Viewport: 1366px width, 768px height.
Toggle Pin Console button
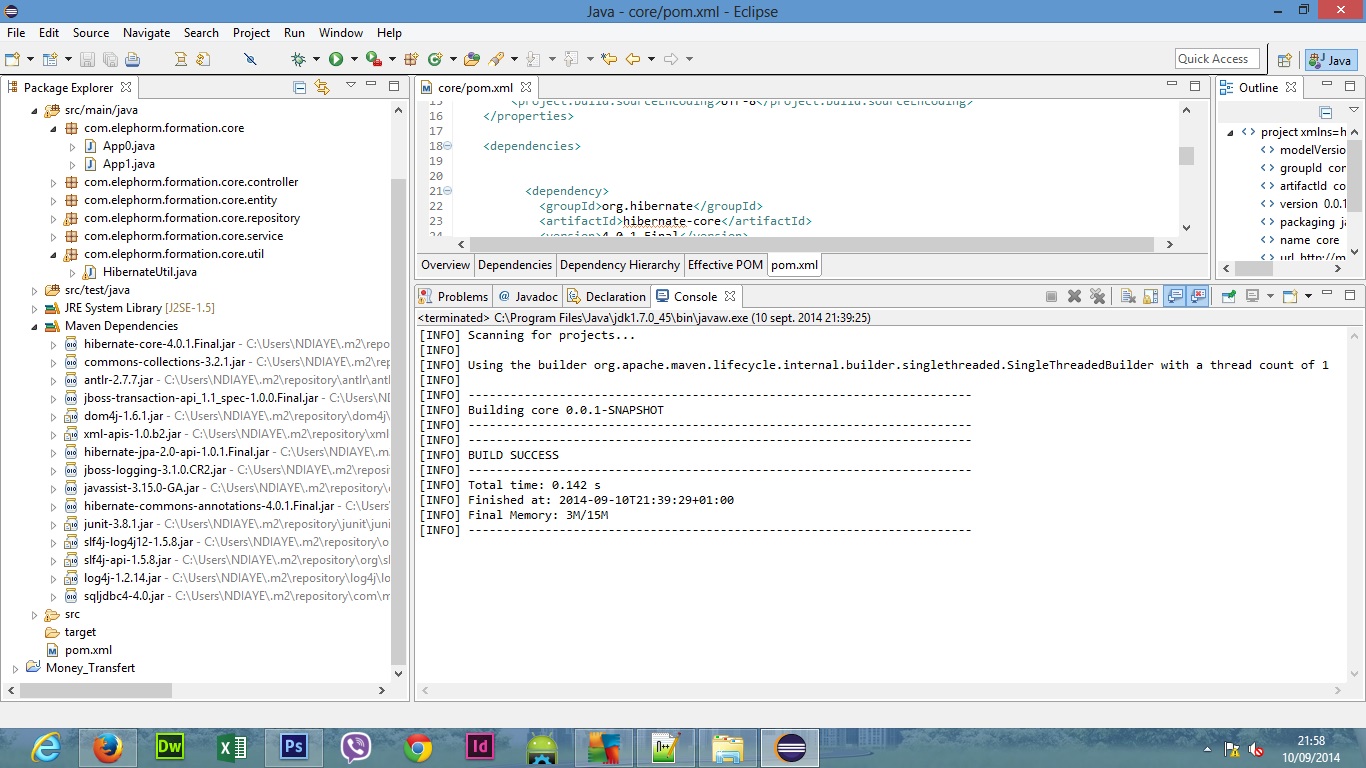click(x=1228, y=296)
